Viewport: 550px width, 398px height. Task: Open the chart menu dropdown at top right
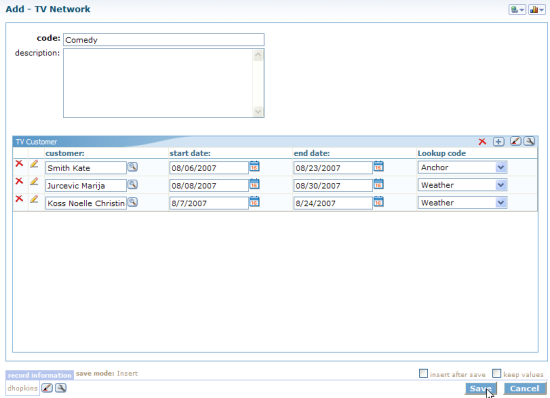537,9
